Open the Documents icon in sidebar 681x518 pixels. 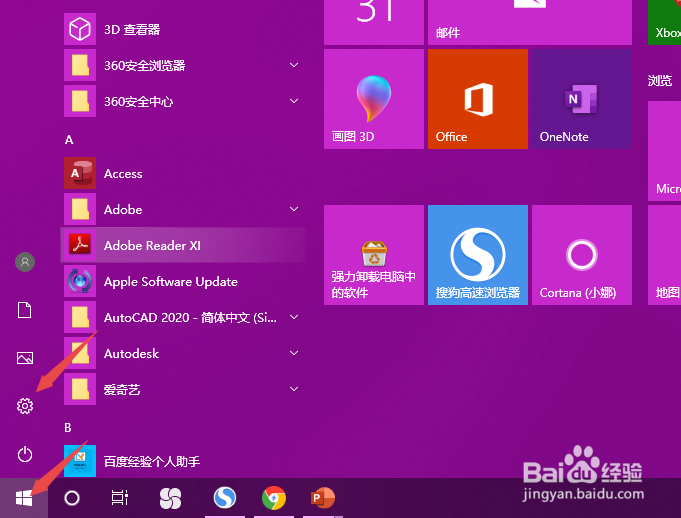(25, 310)
